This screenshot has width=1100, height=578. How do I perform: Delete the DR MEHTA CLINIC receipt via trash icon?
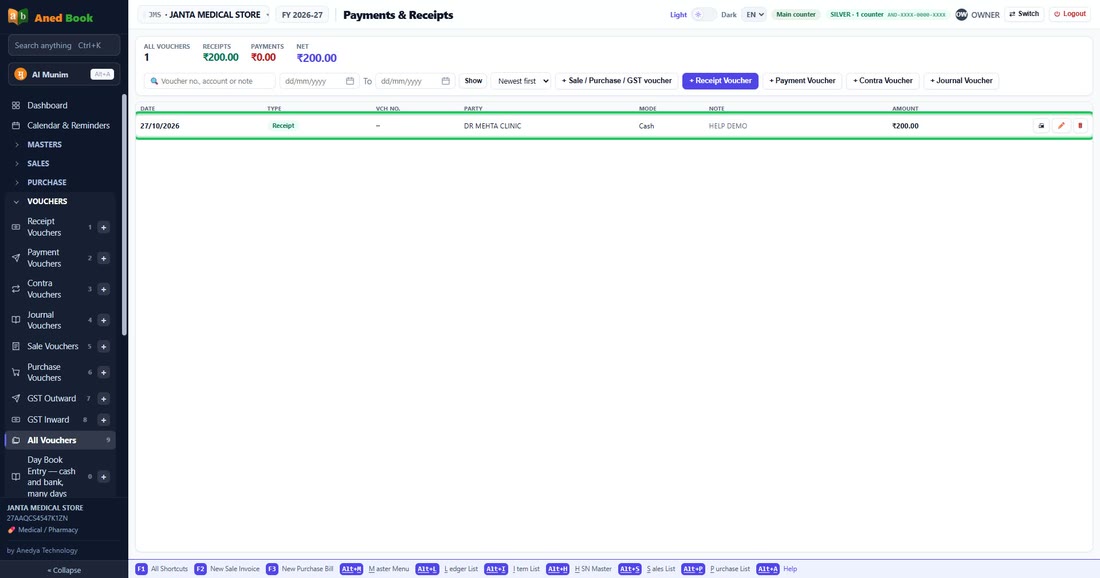(1080, 126)
